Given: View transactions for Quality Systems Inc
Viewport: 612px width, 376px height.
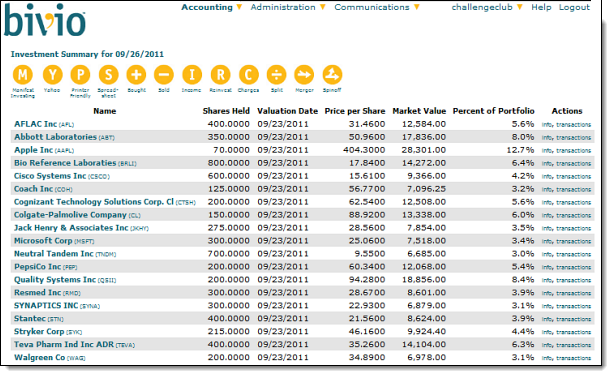Looking at the screenshot, I should [x=574, y=280].
